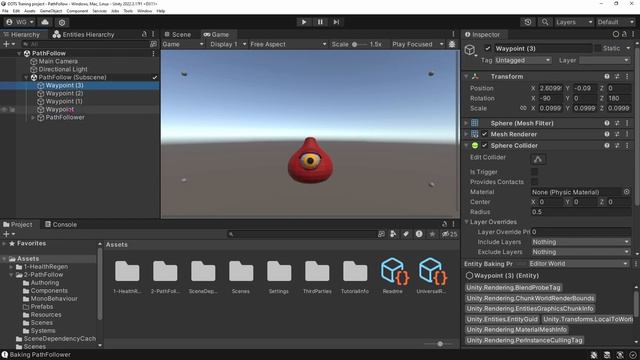Pick a Physic Material via the circle selector
Image resolution: width=640 pixels, height=360 pixels.
click(627, 192)
